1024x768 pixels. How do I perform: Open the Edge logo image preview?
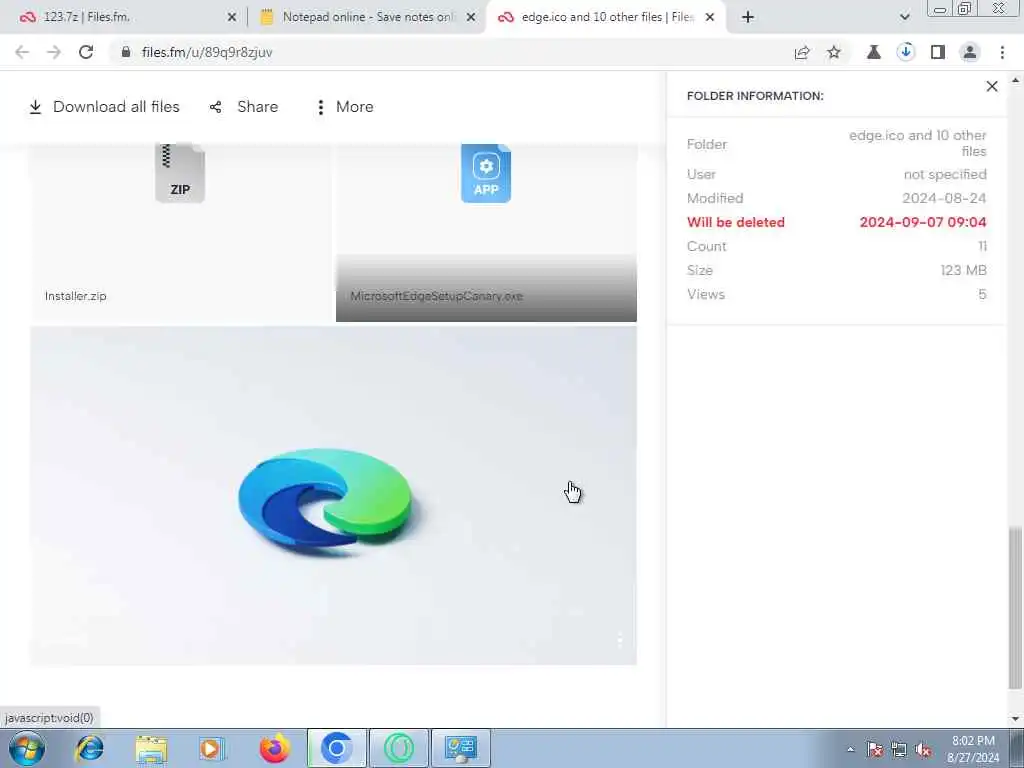[333, 495]
